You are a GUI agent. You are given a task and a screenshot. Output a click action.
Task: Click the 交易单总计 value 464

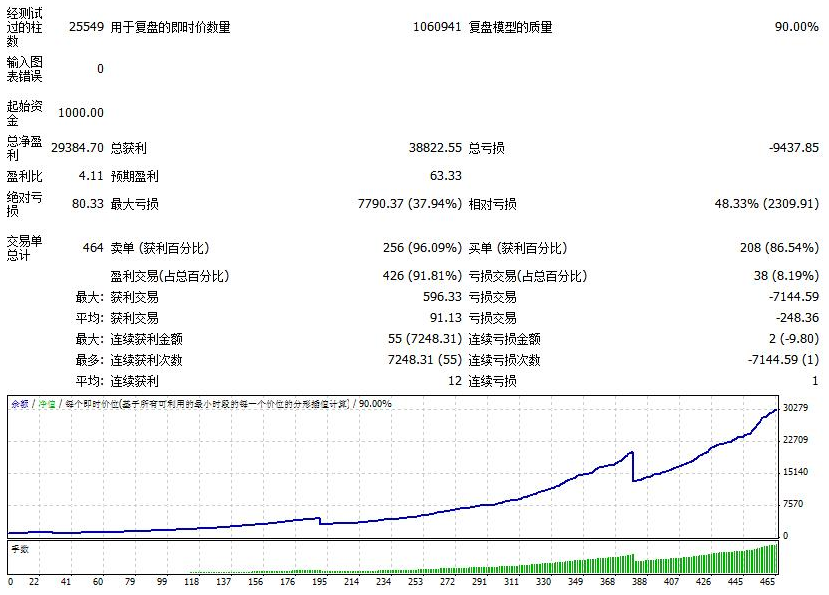coord(92,248)
